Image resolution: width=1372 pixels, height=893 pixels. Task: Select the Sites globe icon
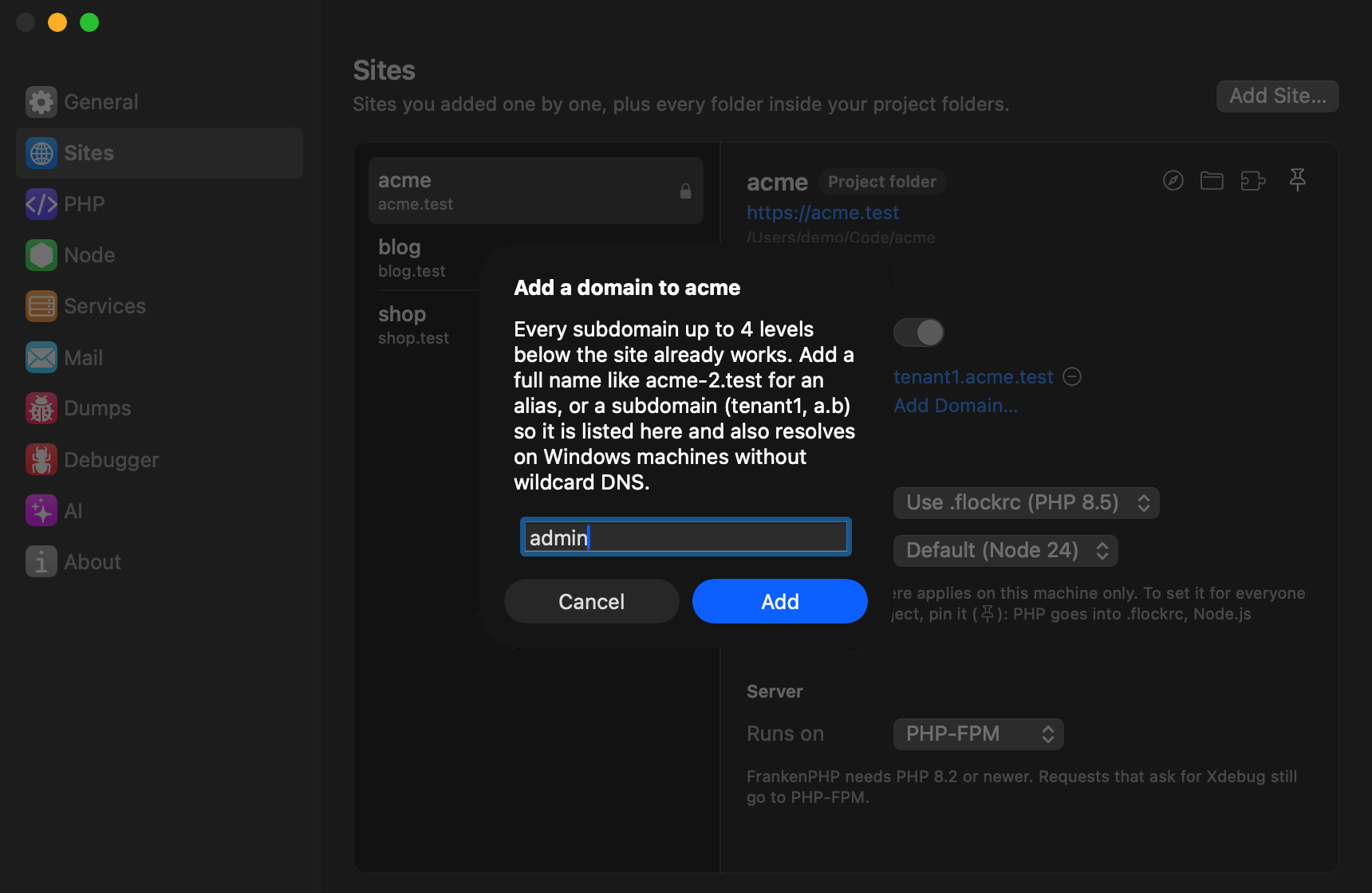(41, 153)
